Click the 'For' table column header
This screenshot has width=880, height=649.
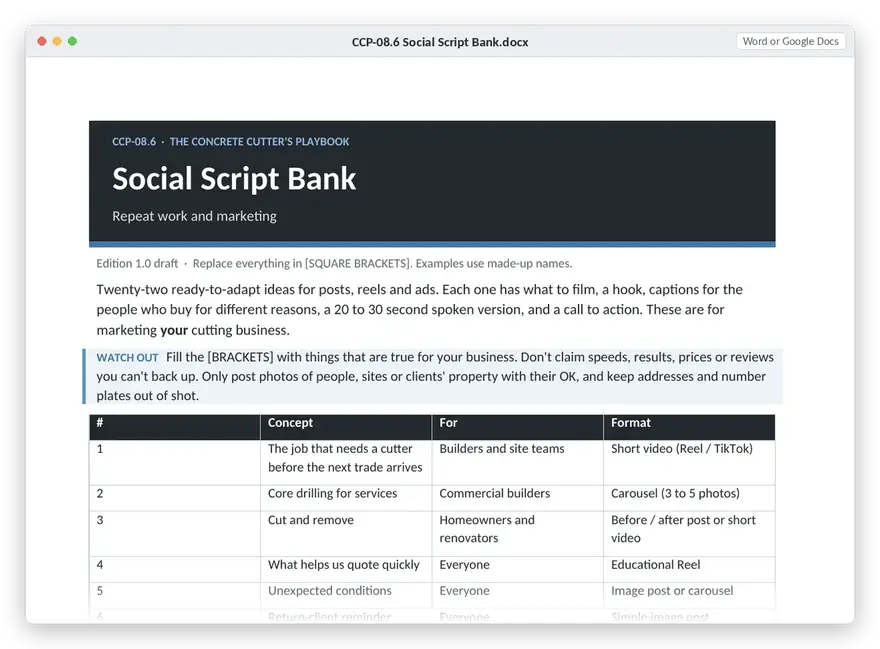coord(517,427)
